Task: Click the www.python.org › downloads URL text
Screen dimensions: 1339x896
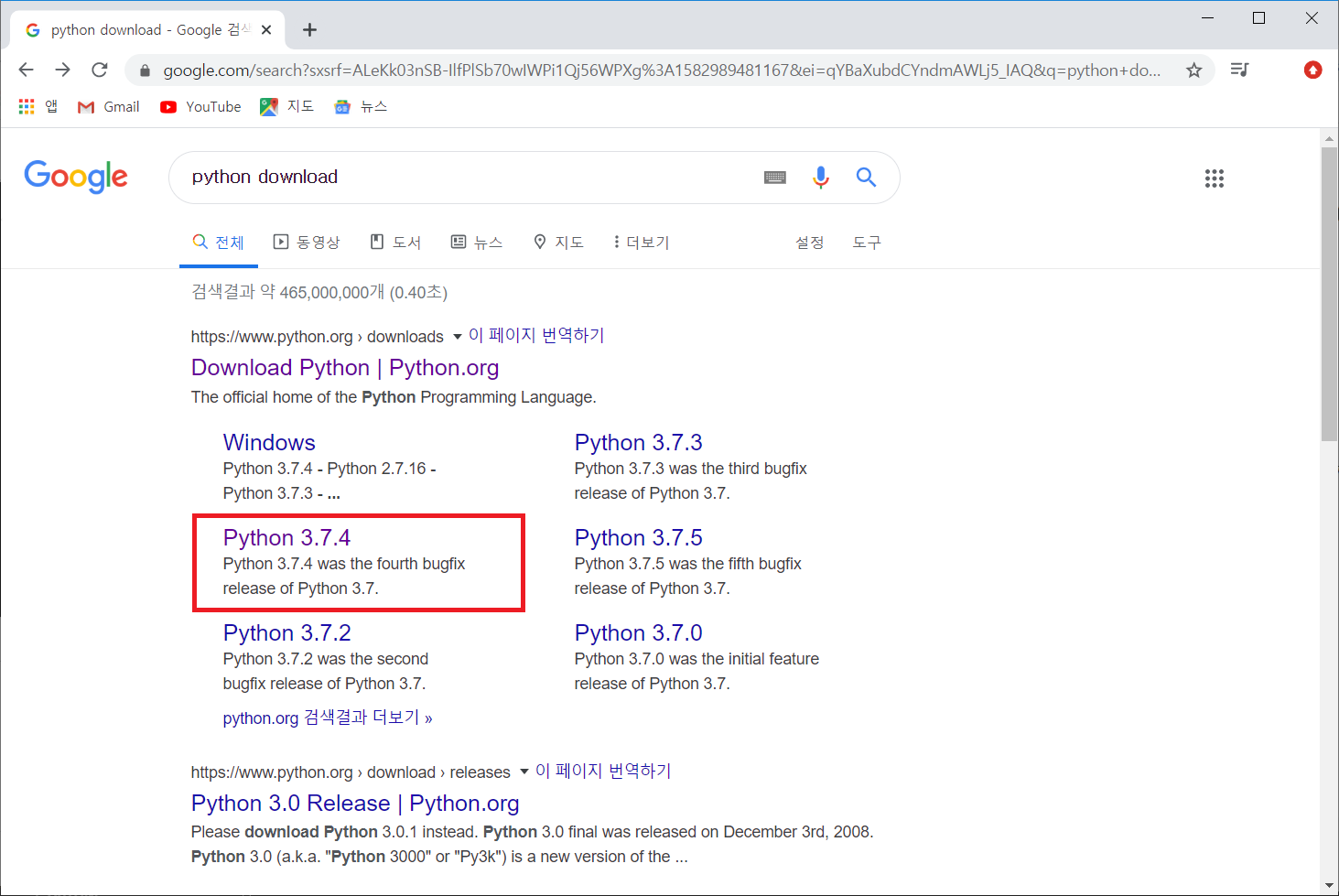Action: point(318,337)
